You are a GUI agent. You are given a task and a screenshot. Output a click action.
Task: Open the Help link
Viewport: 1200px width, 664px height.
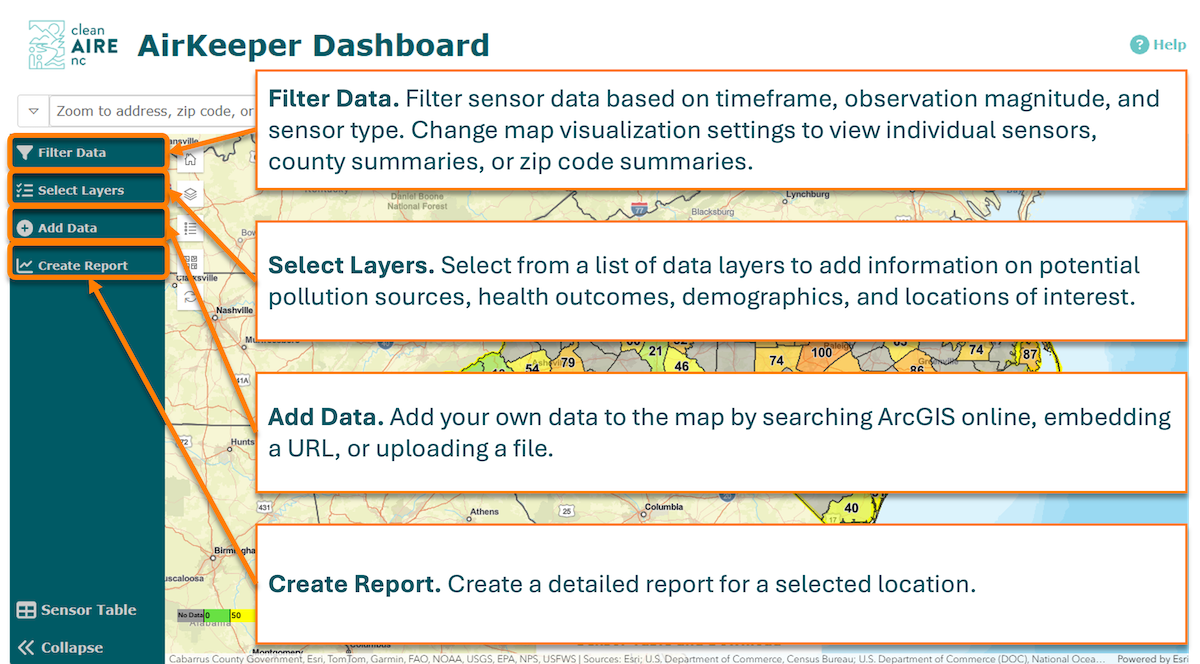1169,45
